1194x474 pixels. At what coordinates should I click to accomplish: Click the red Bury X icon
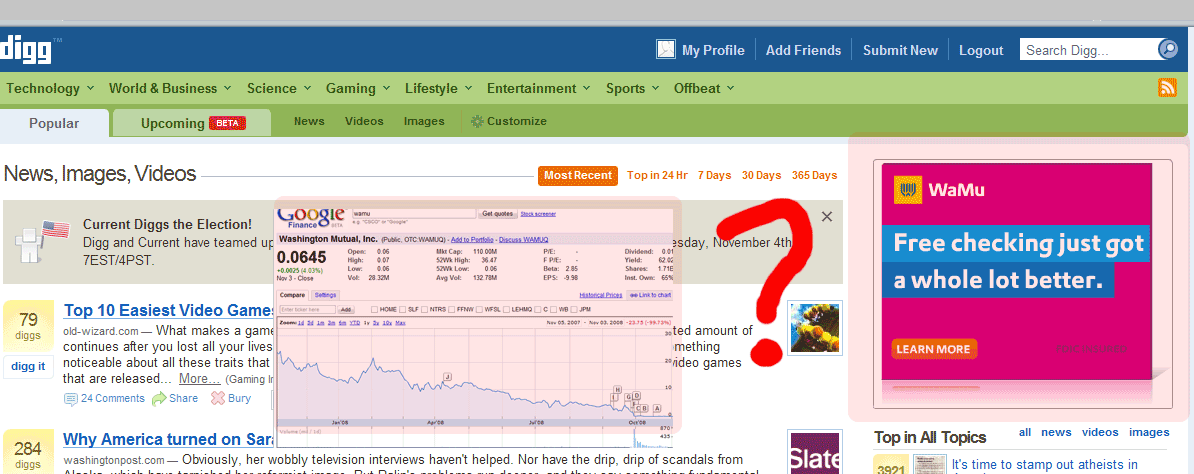(x=218, y=399)
